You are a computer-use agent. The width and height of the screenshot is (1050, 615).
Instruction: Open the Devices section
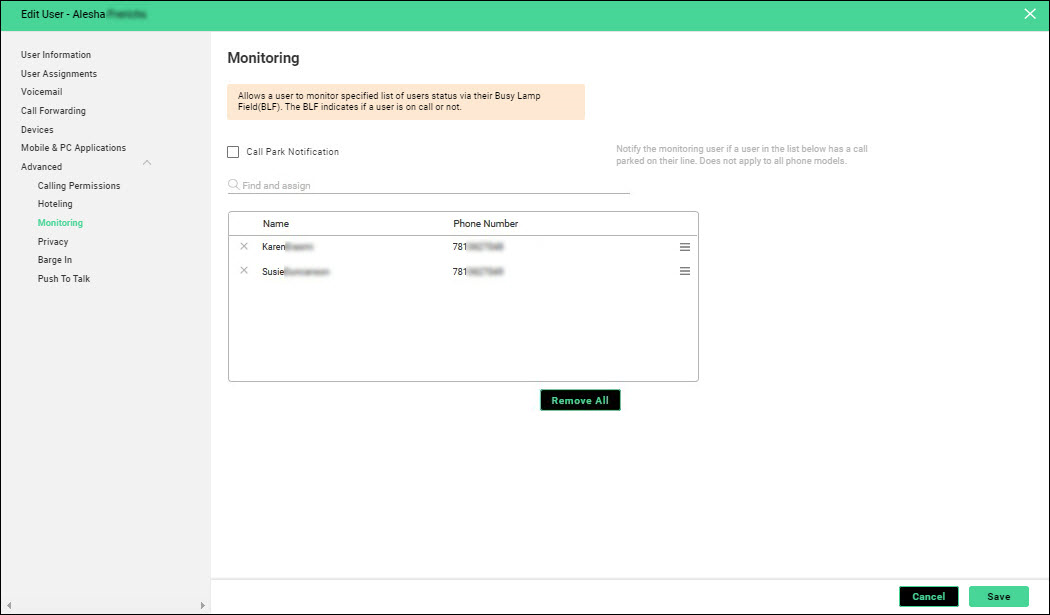pos(37,130)
